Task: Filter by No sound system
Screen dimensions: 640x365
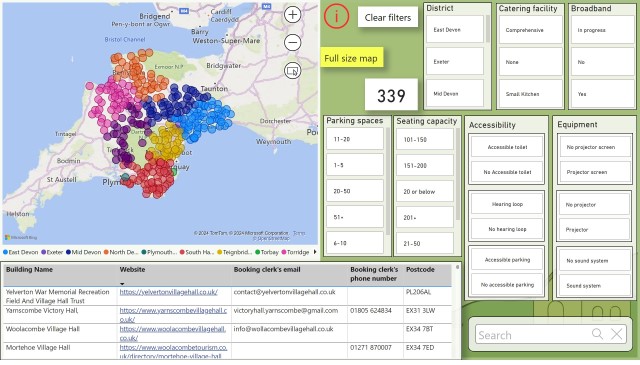Action: tap(595, 260)
